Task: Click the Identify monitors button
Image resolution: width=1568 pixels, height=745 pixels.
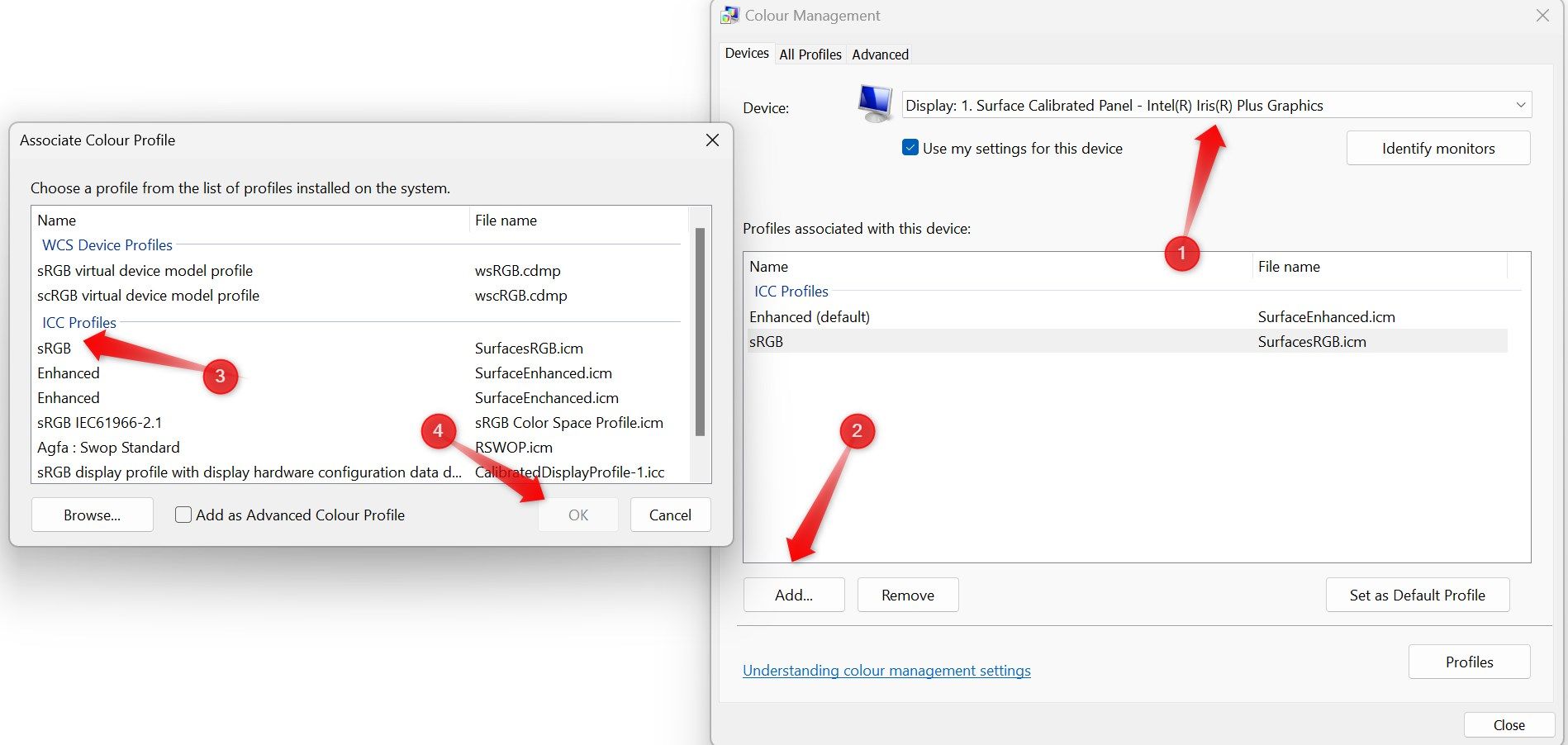Action: pos(1437,148)
